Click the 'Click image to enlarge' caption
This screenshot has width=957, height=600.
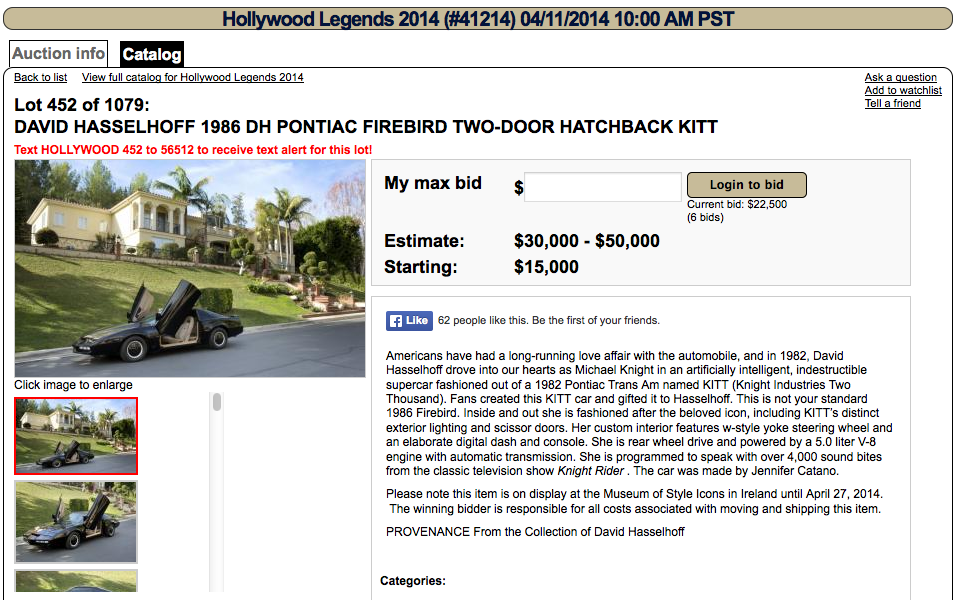[x=73, y=385]
